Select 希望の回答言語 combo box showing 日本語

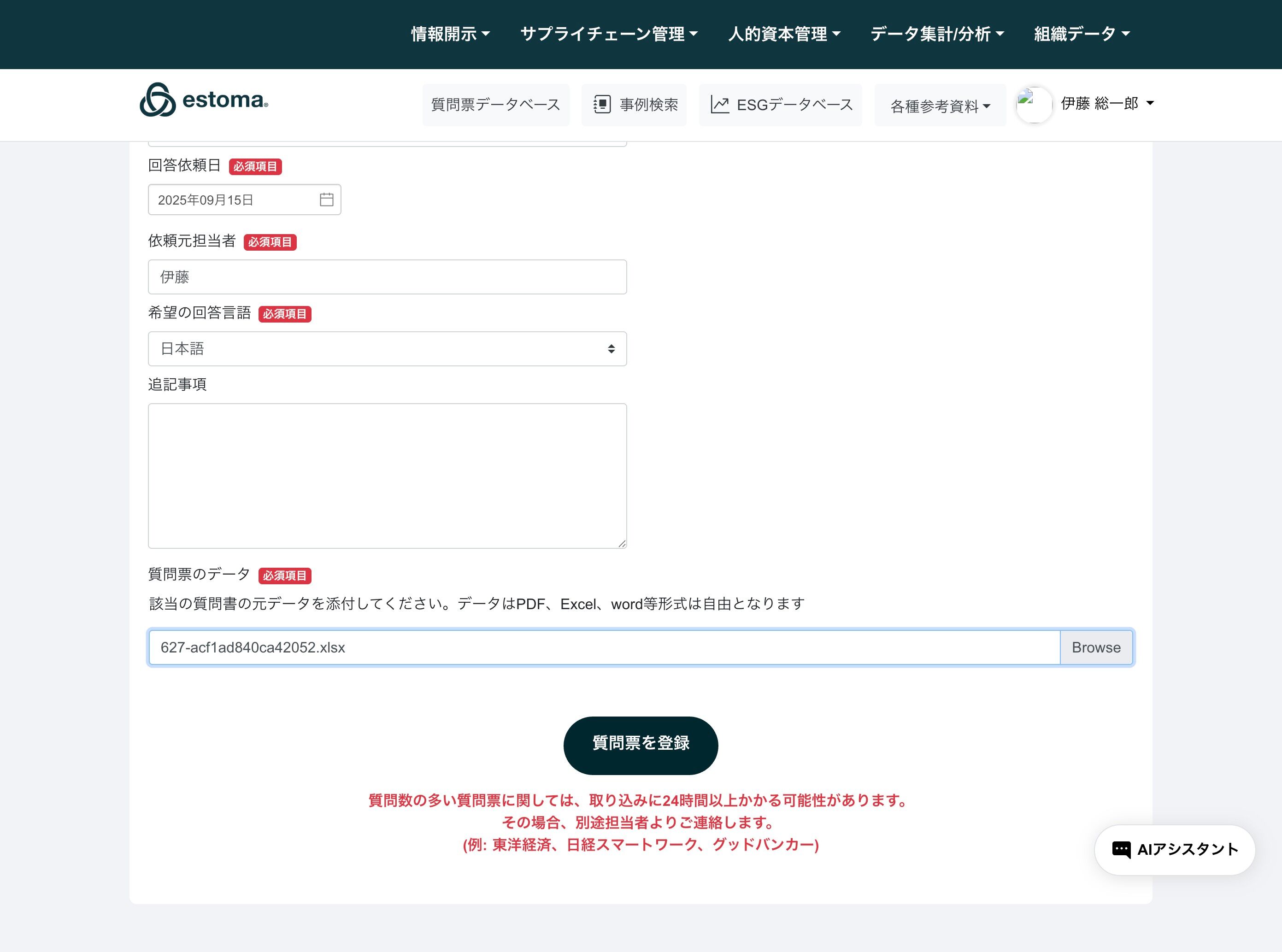[387, 349]
